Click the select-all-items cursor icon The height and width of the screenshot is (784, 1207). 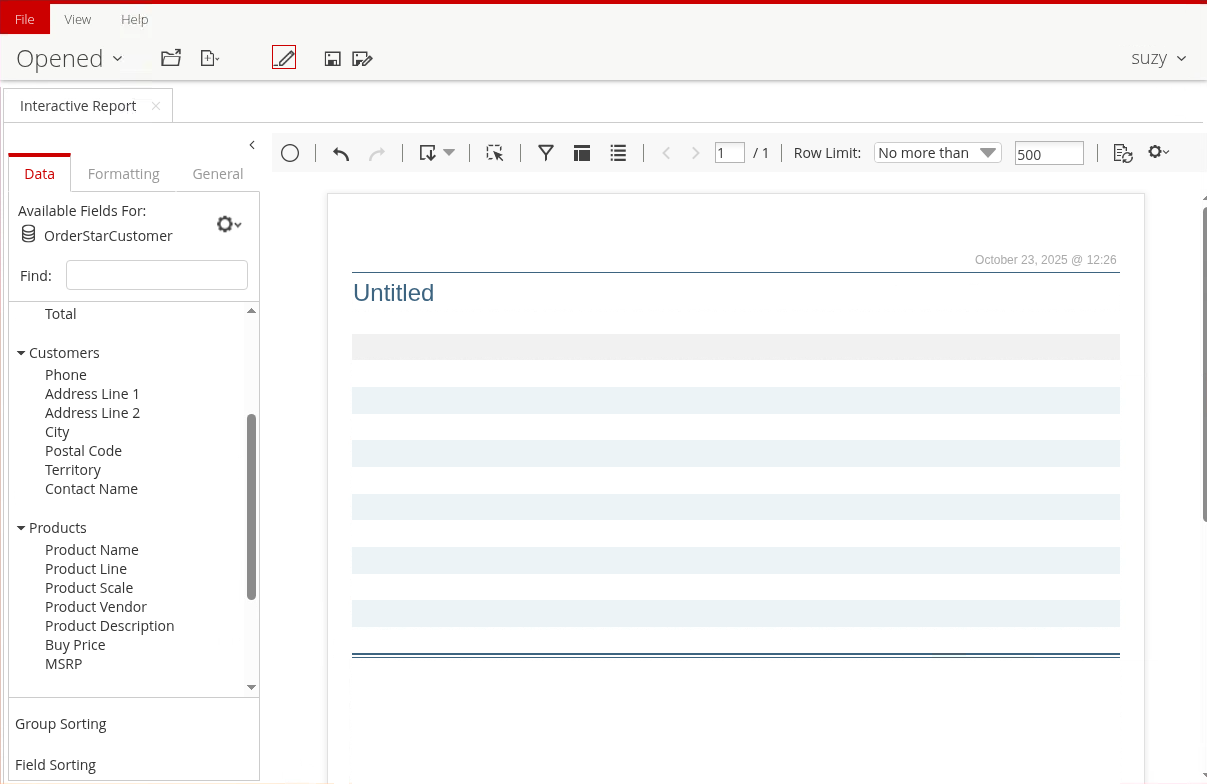click(x=494, y=153)
